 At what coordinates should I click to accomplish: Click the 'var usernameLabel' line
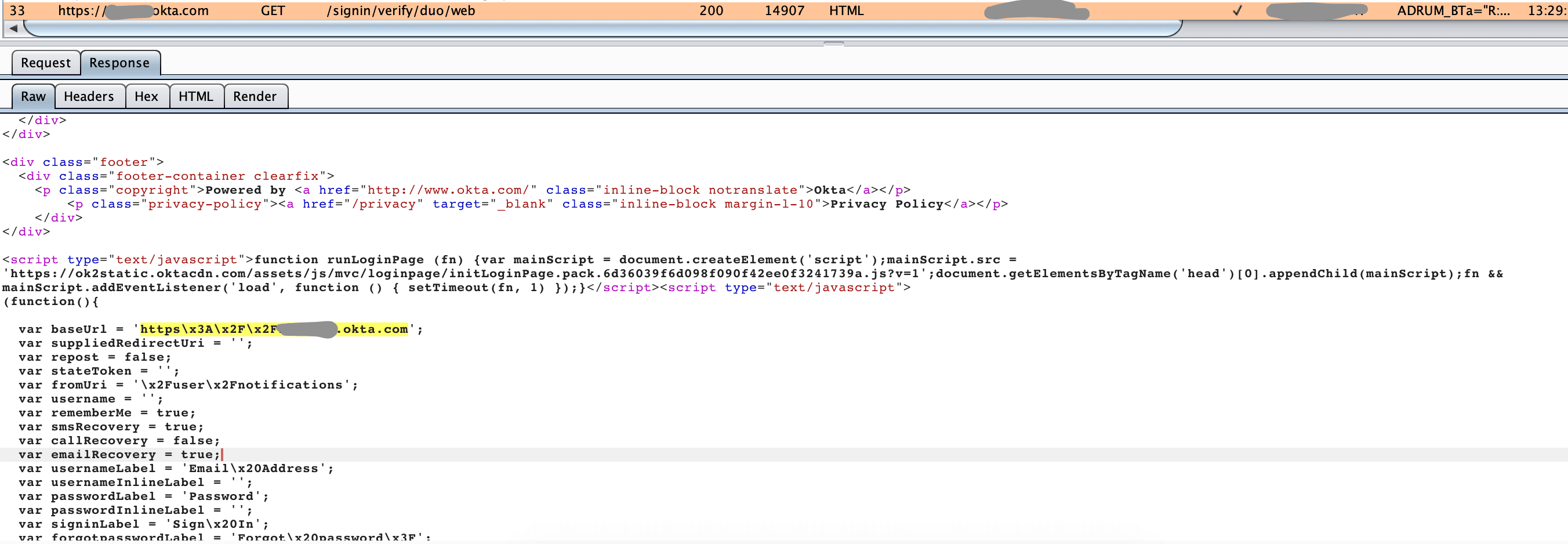pos(176,469)
